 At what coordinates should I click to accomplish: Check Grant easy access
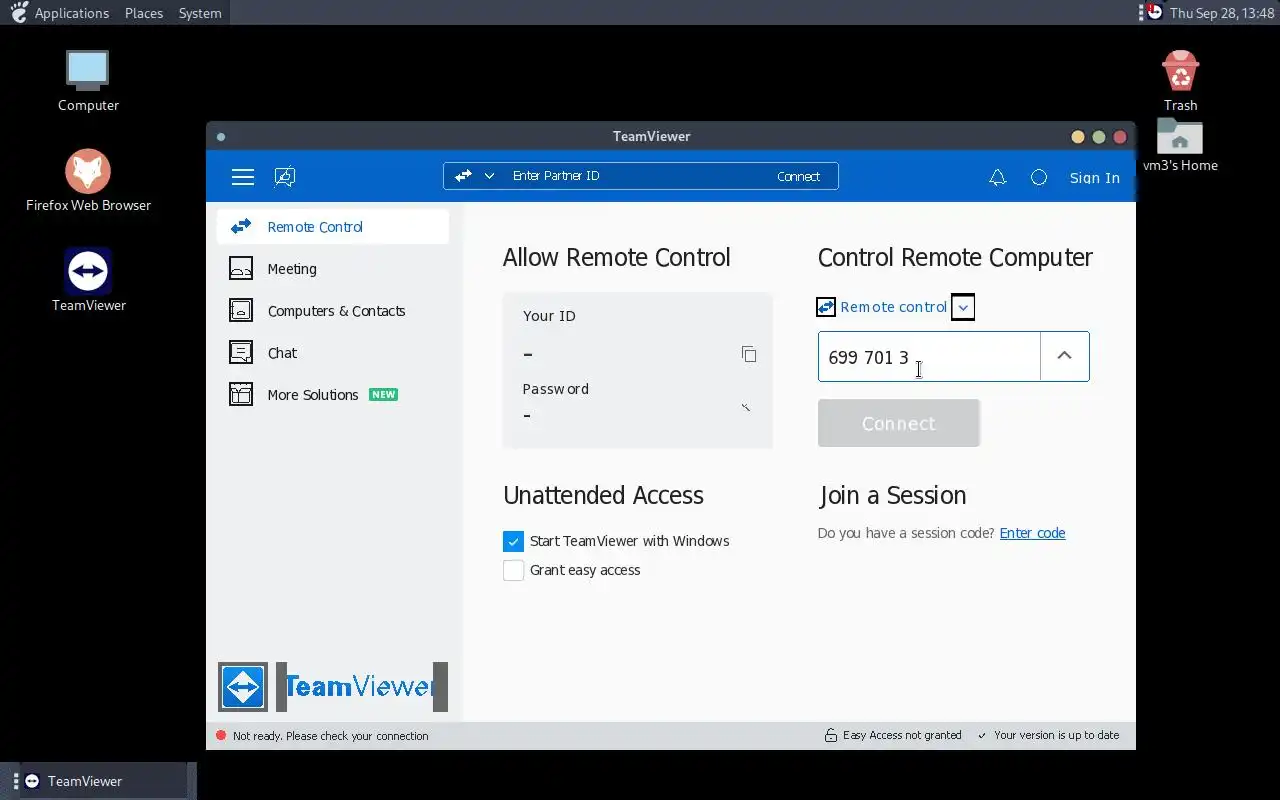[513, 570]
